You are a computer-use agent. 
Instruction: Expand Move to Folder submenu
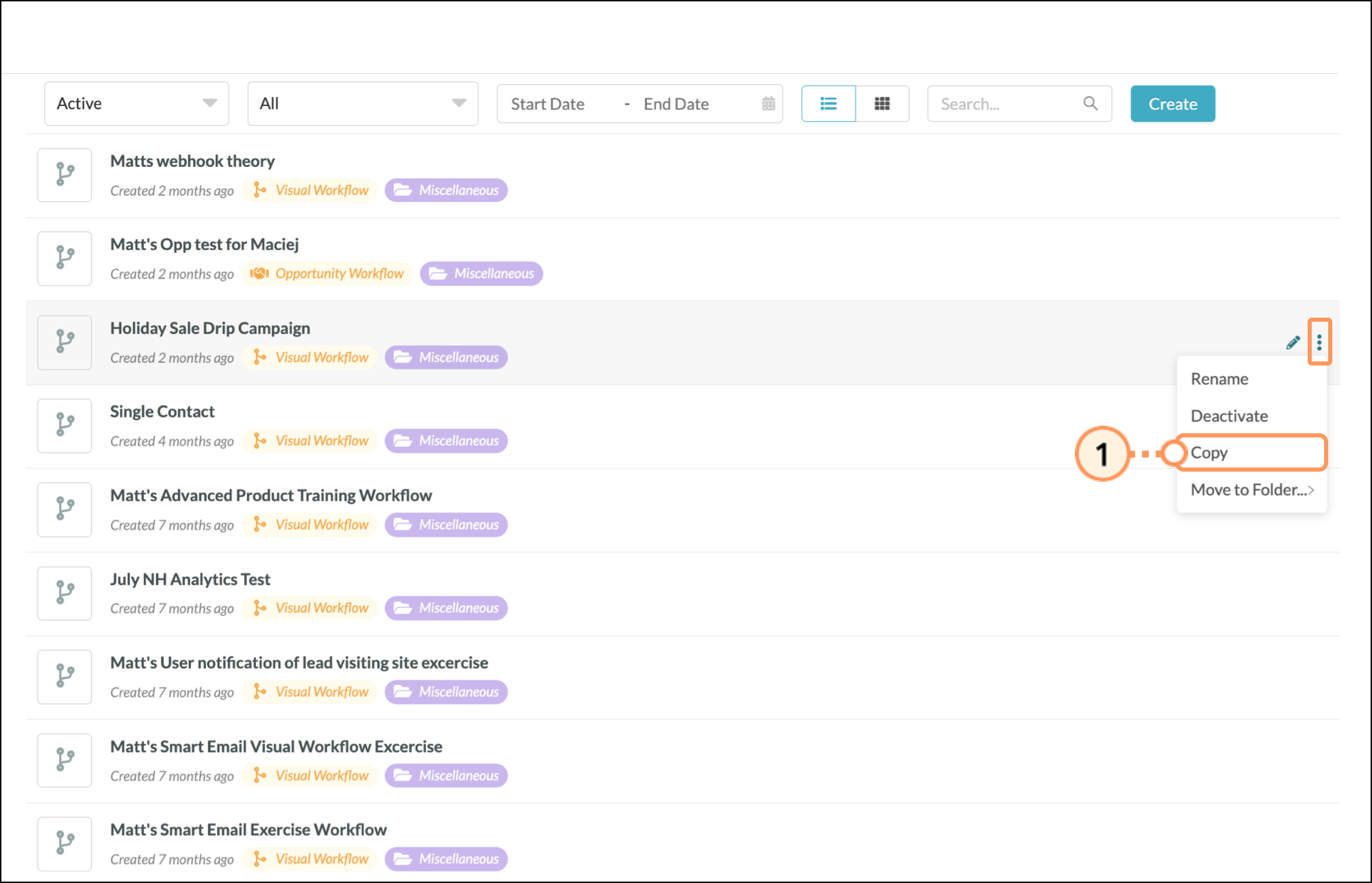[x=1252, y=490]
